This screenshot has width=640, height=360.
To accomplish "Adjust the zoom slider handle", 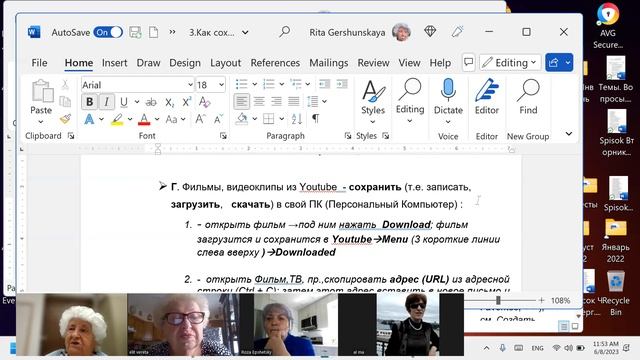I will (498, 300).
